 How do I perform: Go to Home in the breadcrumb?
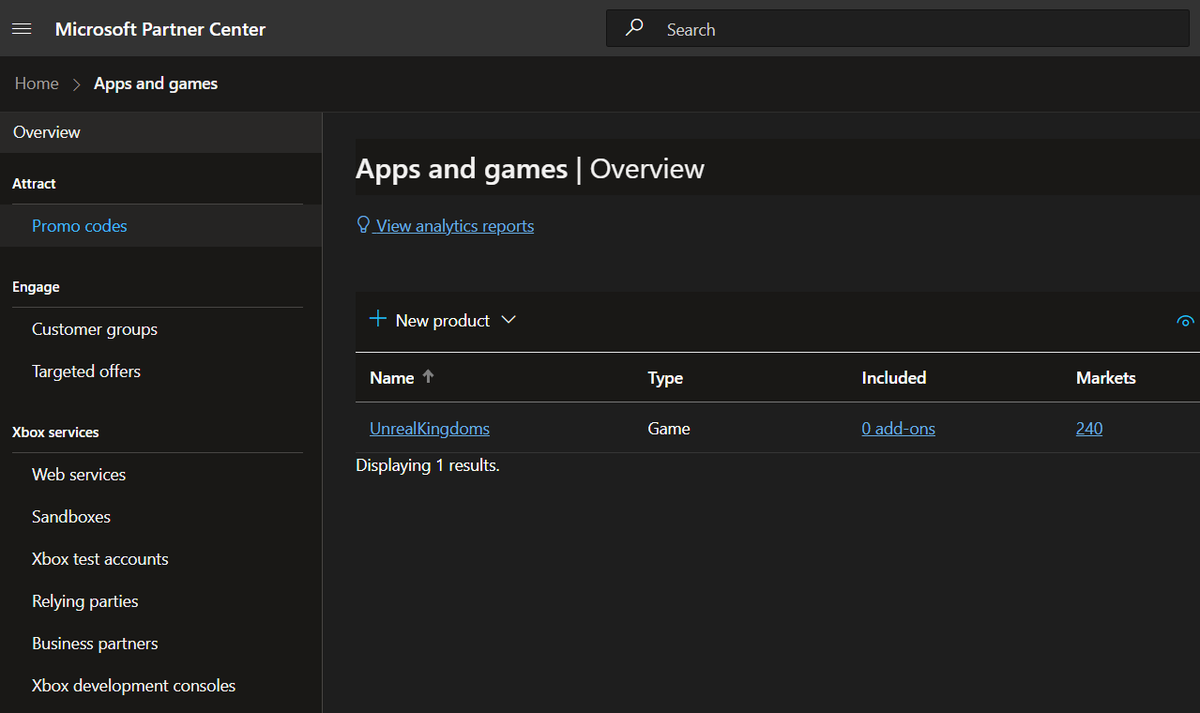[x=37, y=84]
